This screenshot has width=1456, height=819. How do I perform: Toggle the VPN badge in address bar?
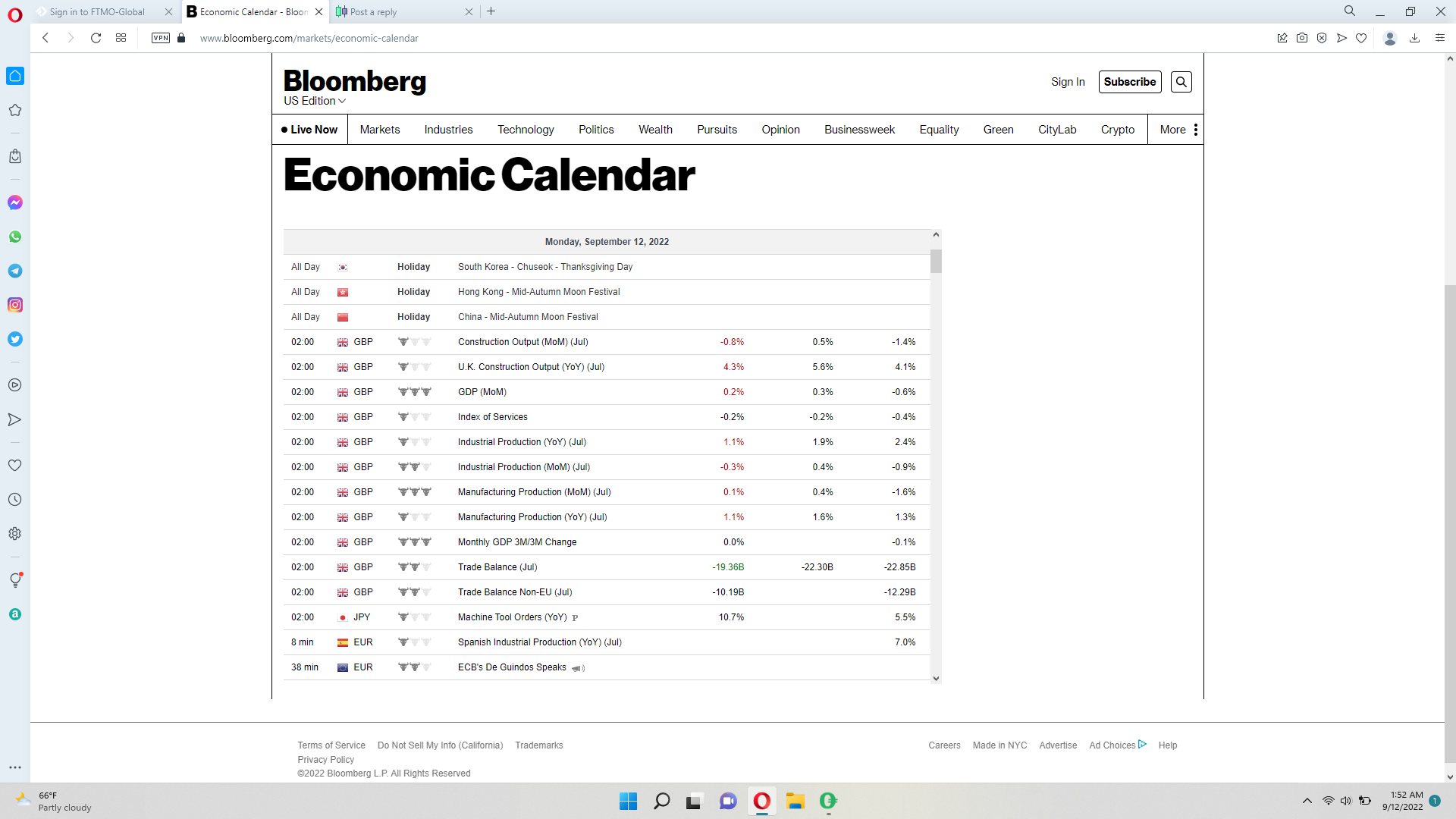[x=160, y=38]
